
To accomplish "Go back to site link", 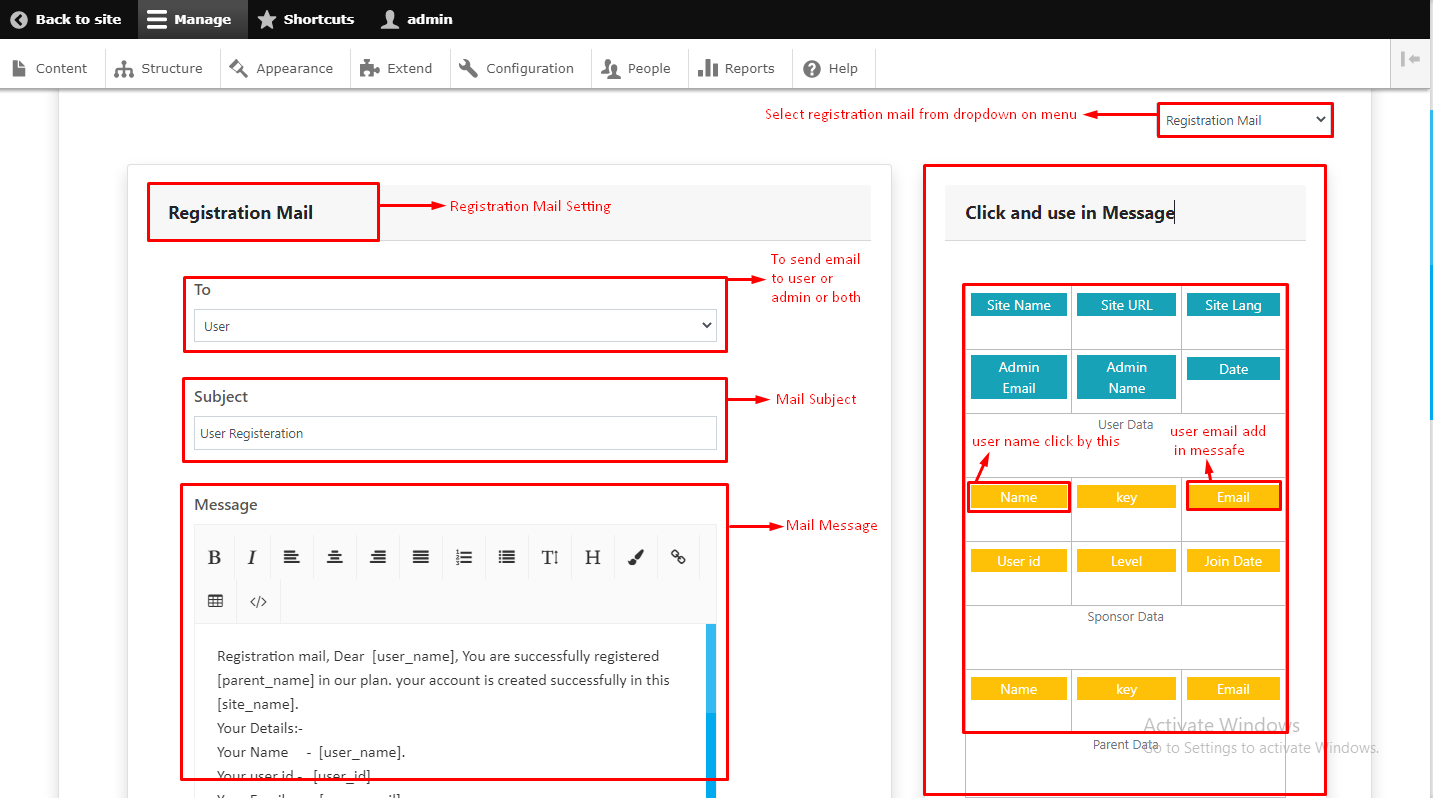I will pos(66,19).
